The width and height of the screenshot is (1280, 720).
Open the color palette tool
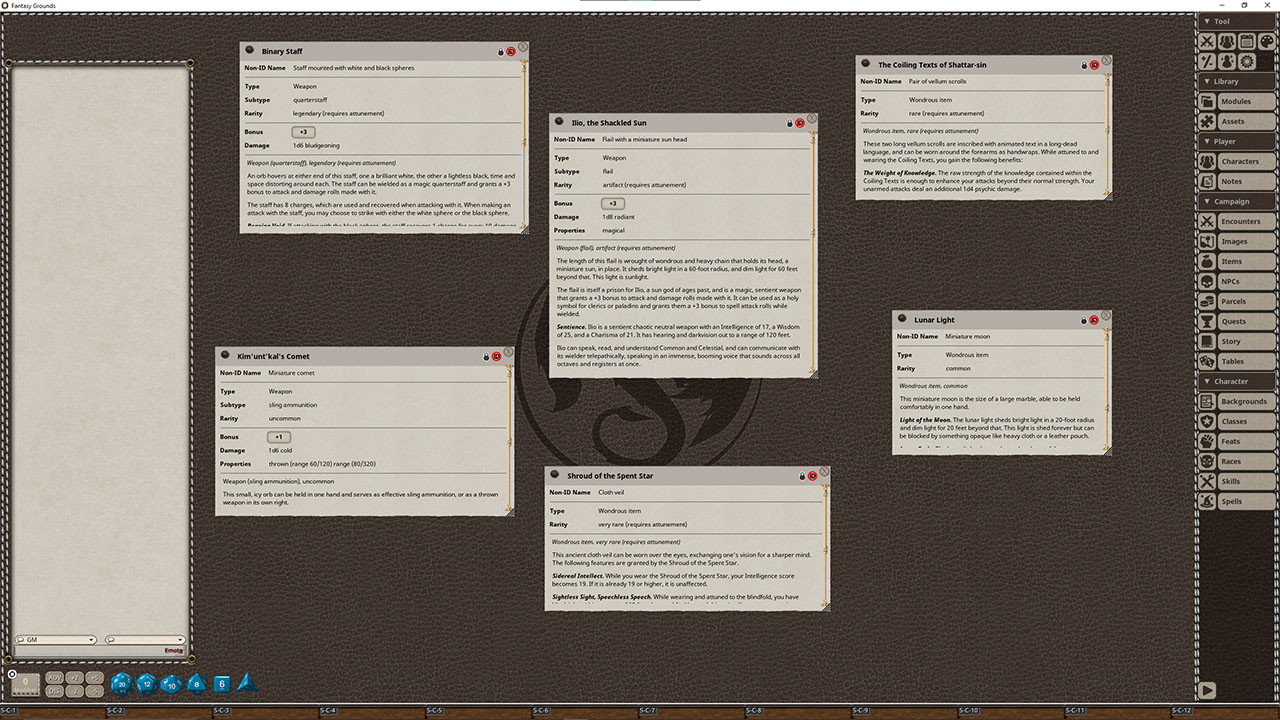tap(1266, 41)
